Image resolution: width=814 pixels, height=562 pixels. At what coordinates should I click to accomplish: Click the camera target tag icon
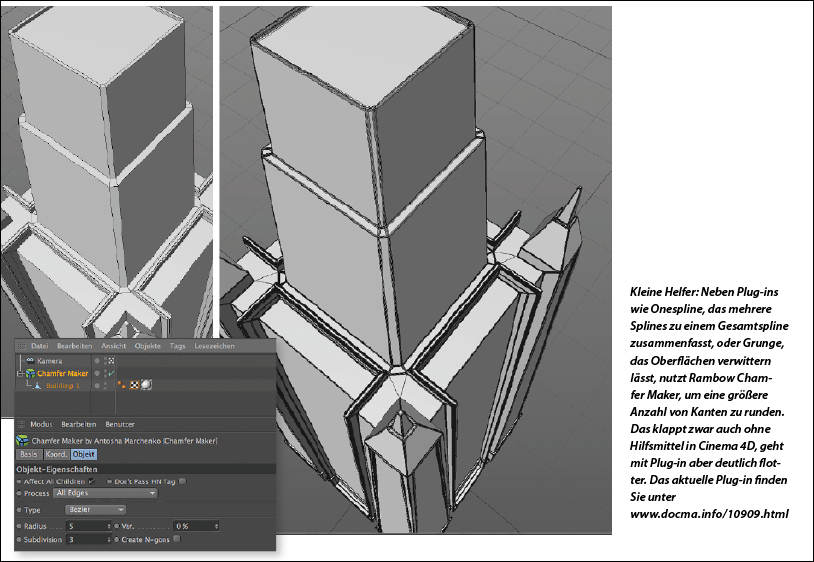click(110, 360)
